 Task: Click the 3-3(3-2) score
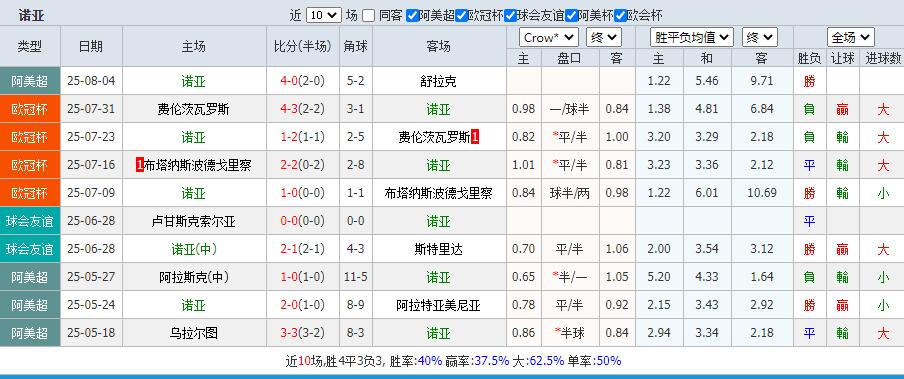pyautogui.click(x=303, y=333)
